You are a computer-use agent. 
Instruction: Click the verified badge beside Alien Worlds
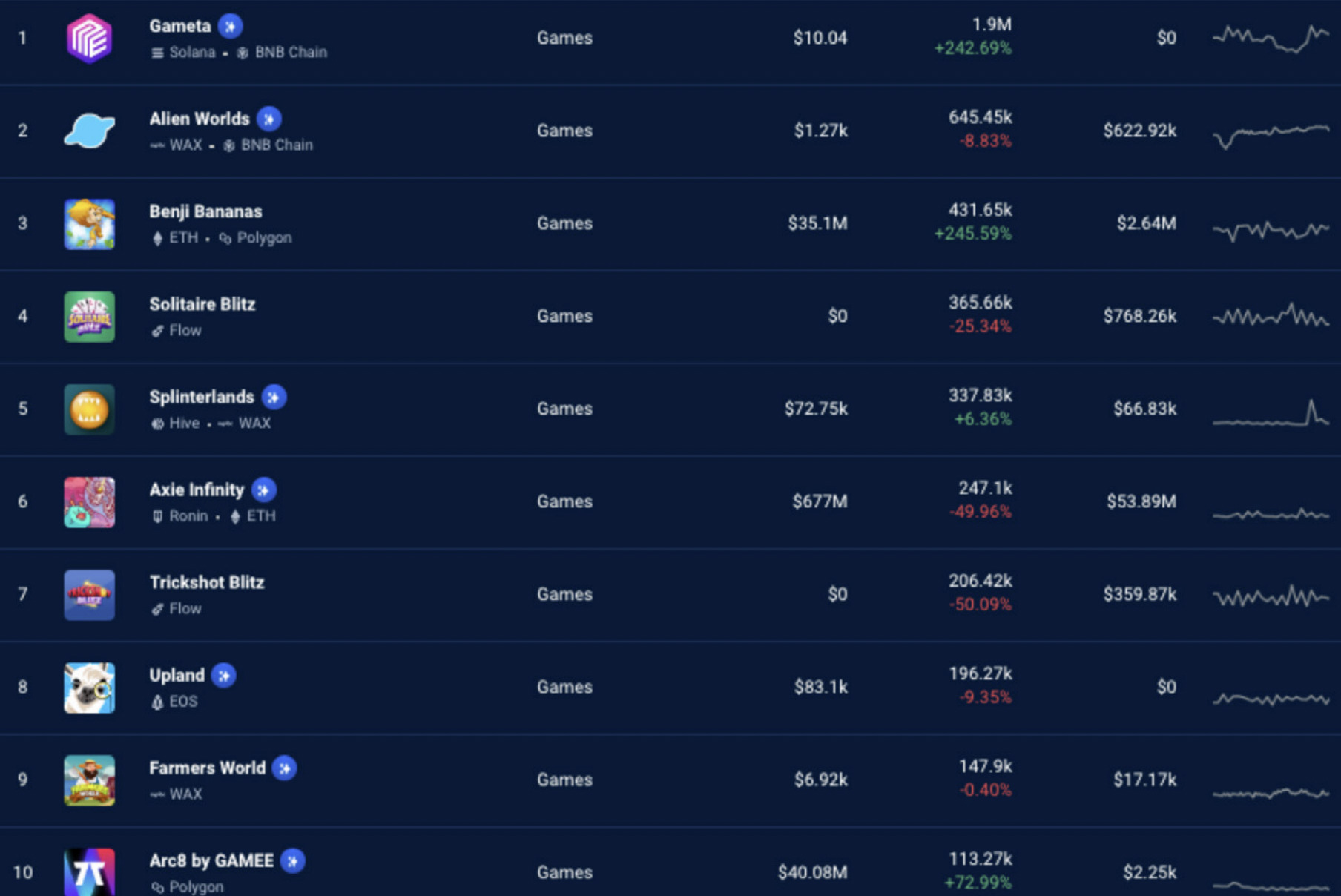269,119
